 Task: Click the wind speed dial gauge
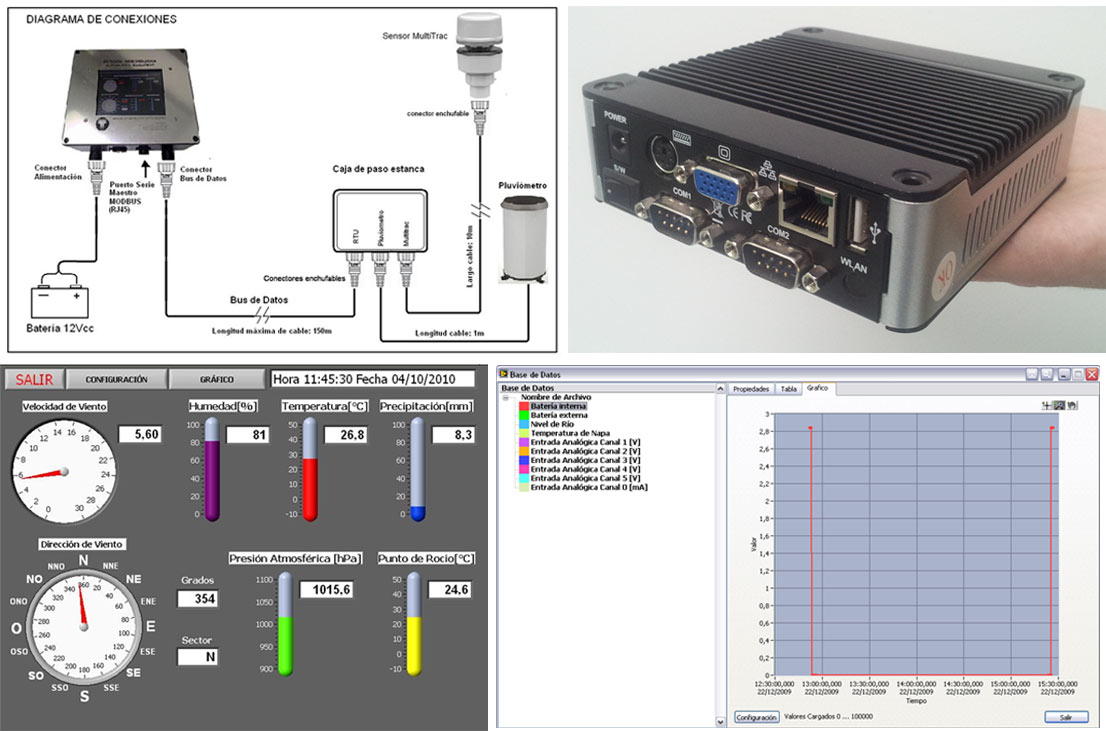point(63,469)
